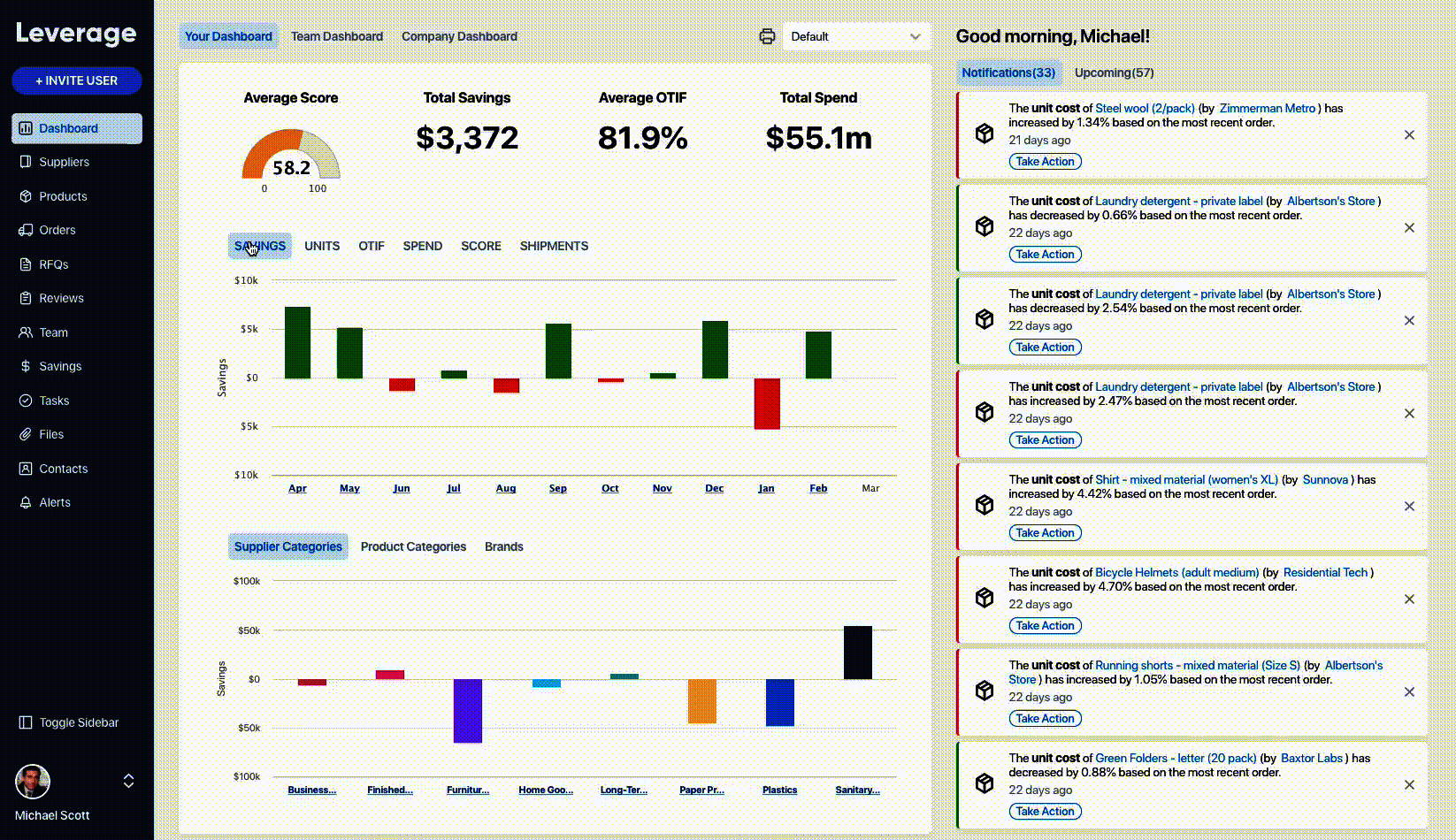Click the Files paperclip icon
Image resolution: width=1456 pixels, height=840 pixels.
(x=26, y=434)
